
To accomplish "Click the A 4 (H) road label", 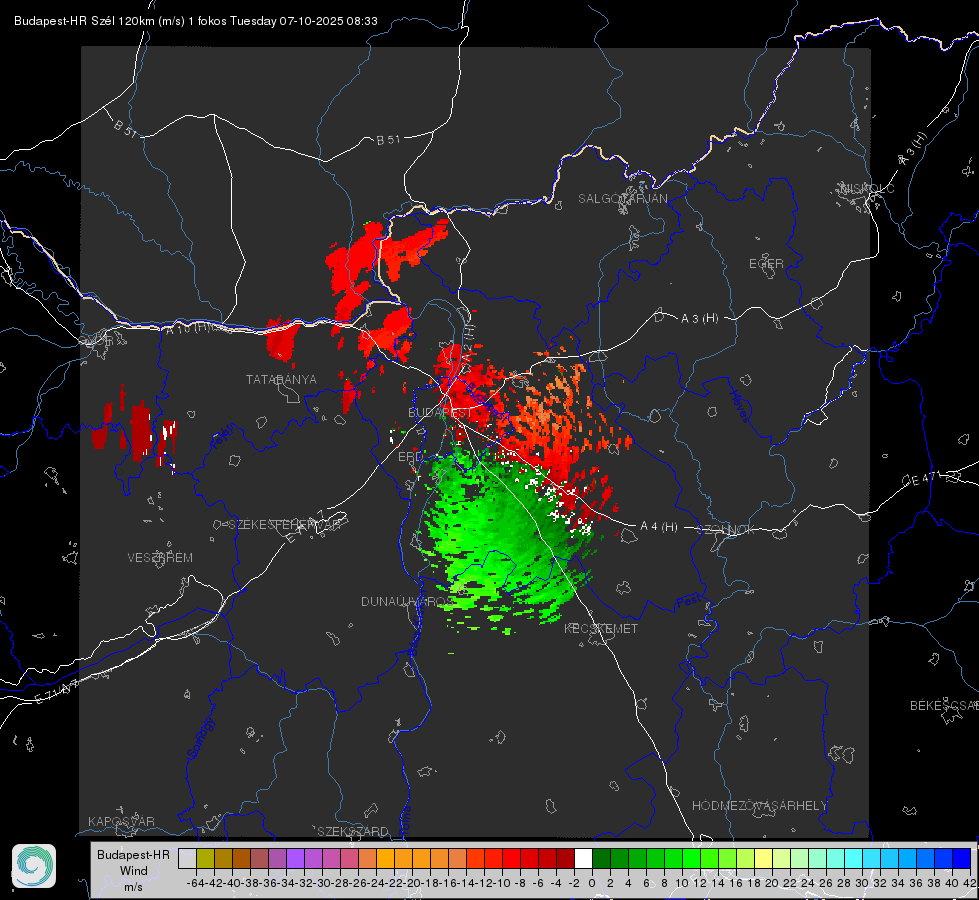I will (x=659, y=527).
